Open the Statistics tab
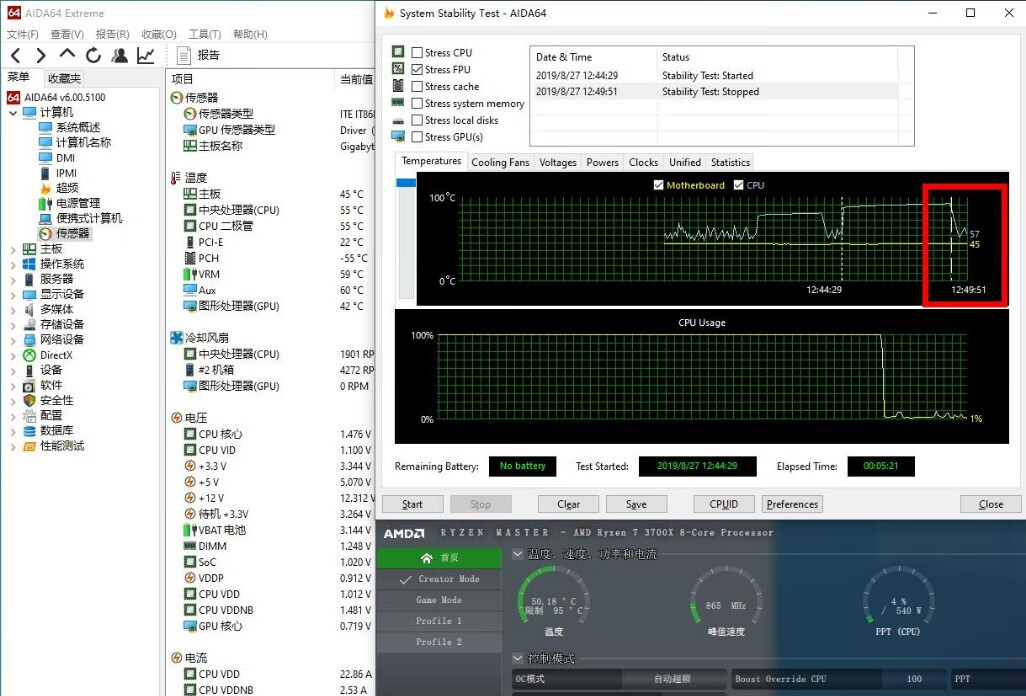1026x696 pixels. coord(730,162)
